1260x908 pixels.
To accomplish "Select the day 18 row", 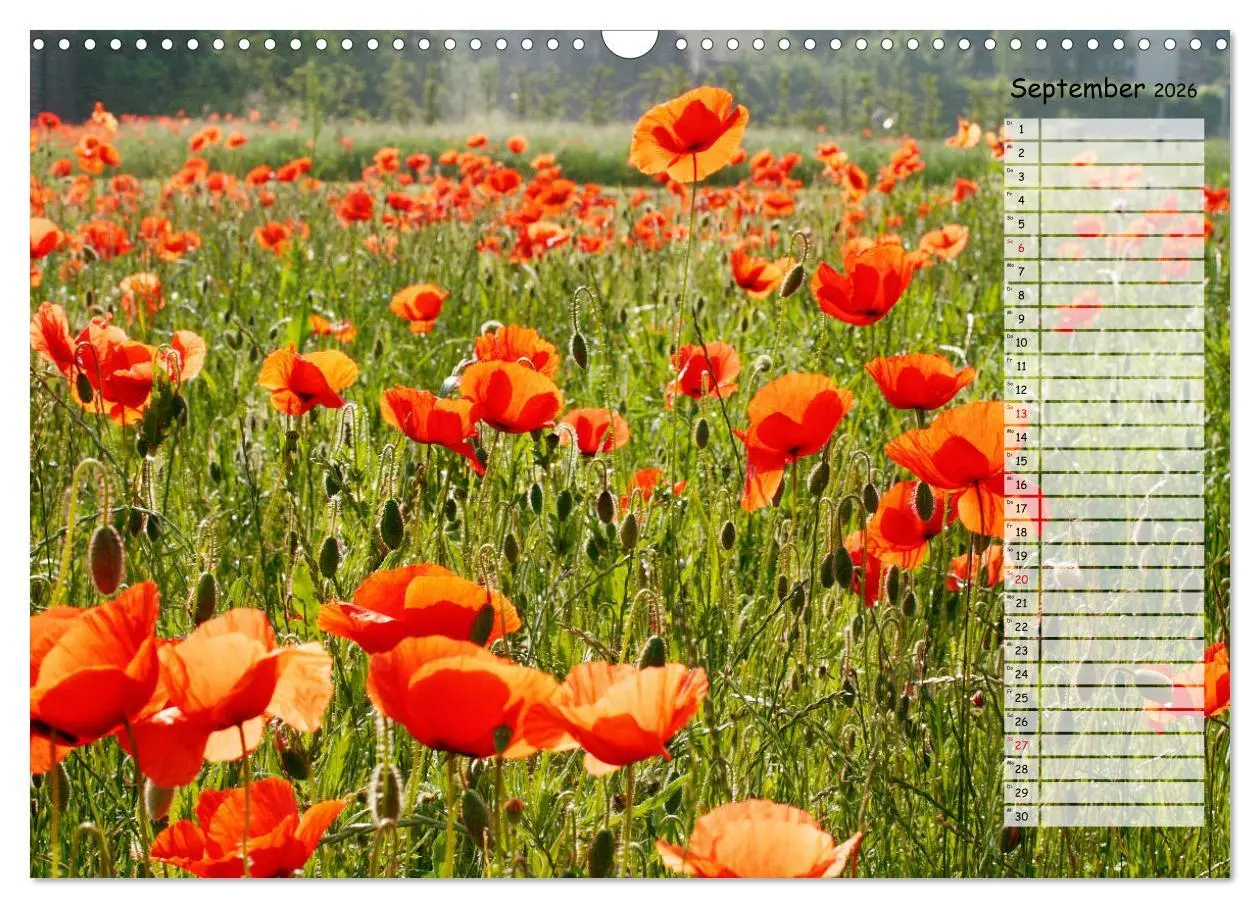I will pyautogui.click(x=1104, y=532).
